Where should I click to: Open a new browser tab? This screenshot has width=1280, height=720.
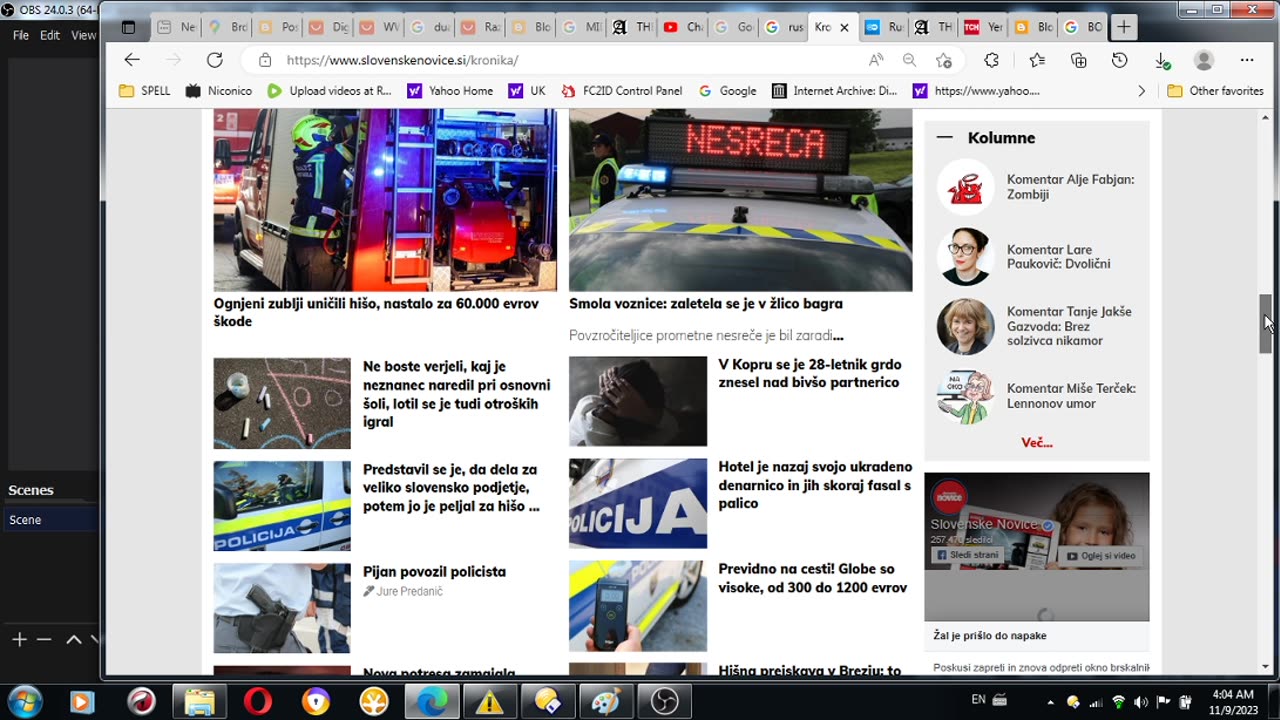click(x=1124, y=27)
